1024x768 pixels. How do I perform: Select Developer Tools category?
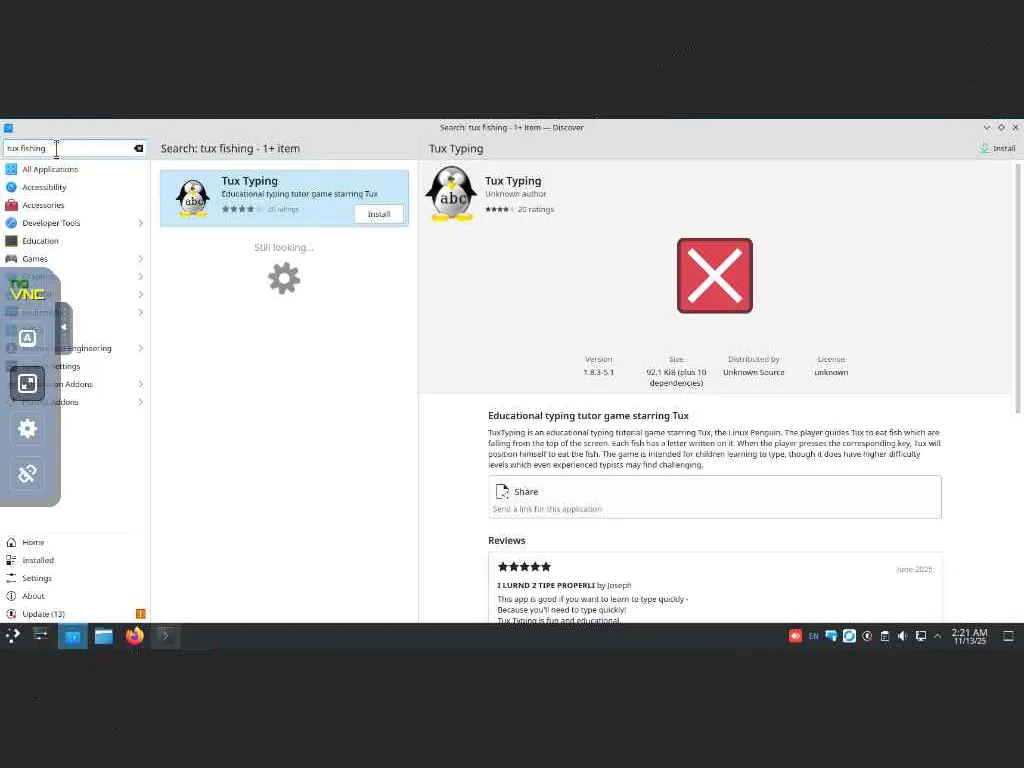[74, 223]
